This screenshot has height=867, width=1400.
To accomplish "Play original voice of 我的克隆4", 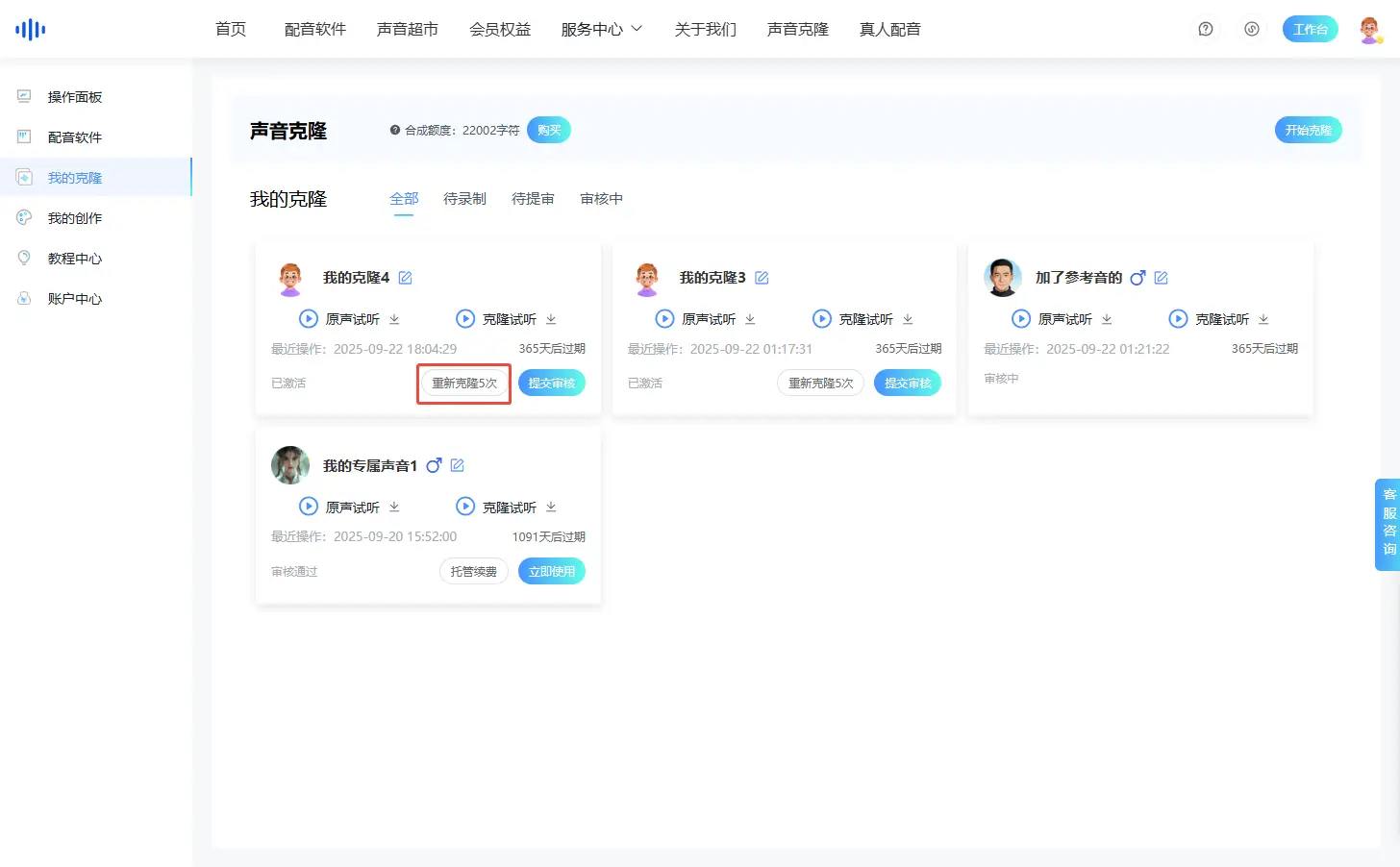I will [309, 319].
